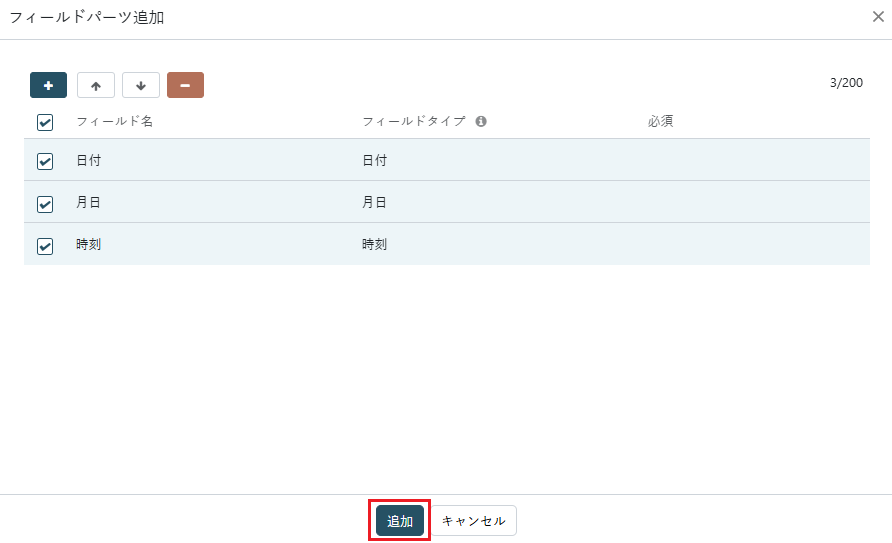This screenshot has height=543, width=892.
Task: Open the 日付 field type cell
Action: (x=374, y=160)
